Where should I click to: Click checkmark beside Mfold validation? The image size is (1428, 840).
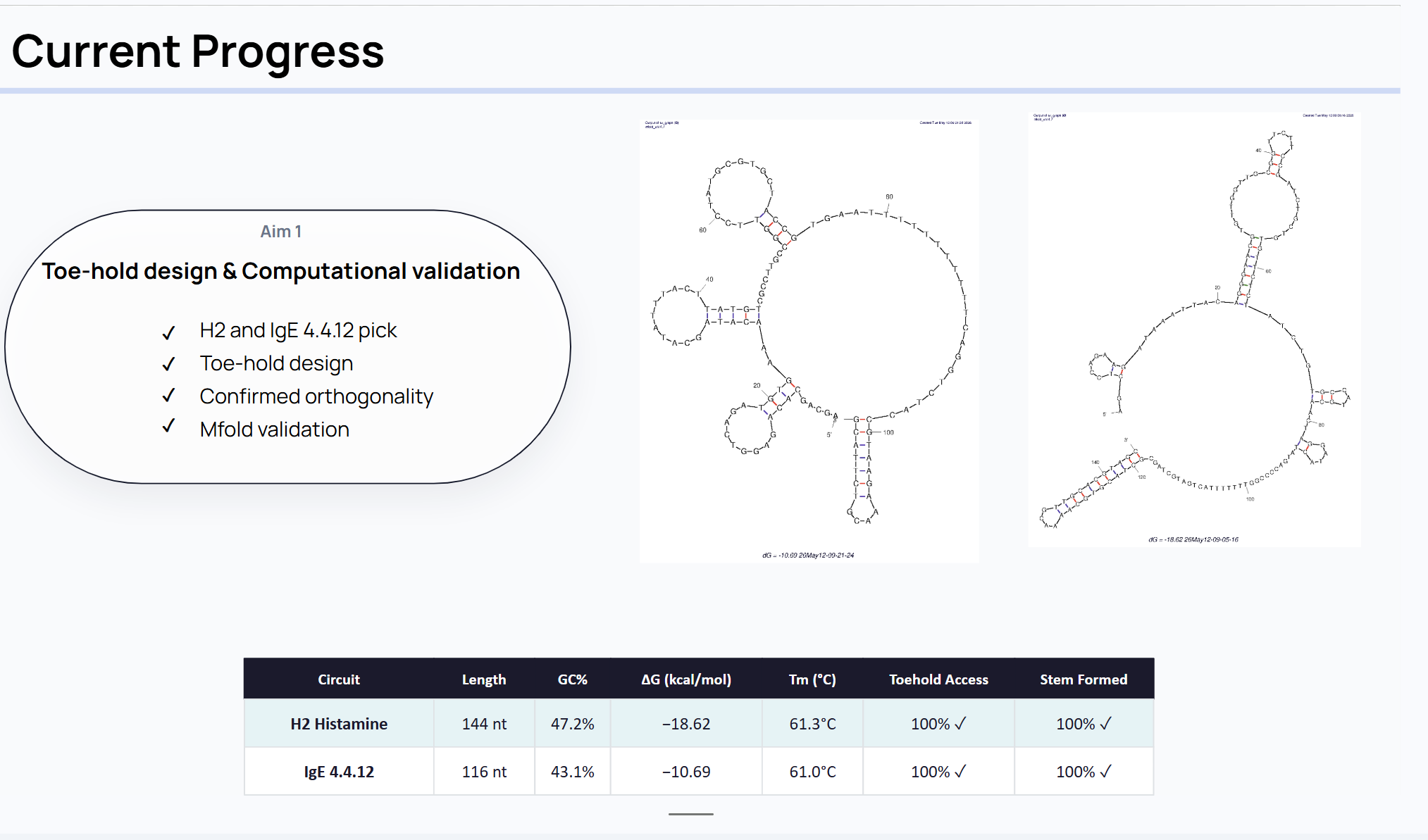click(x=168, y=426)
